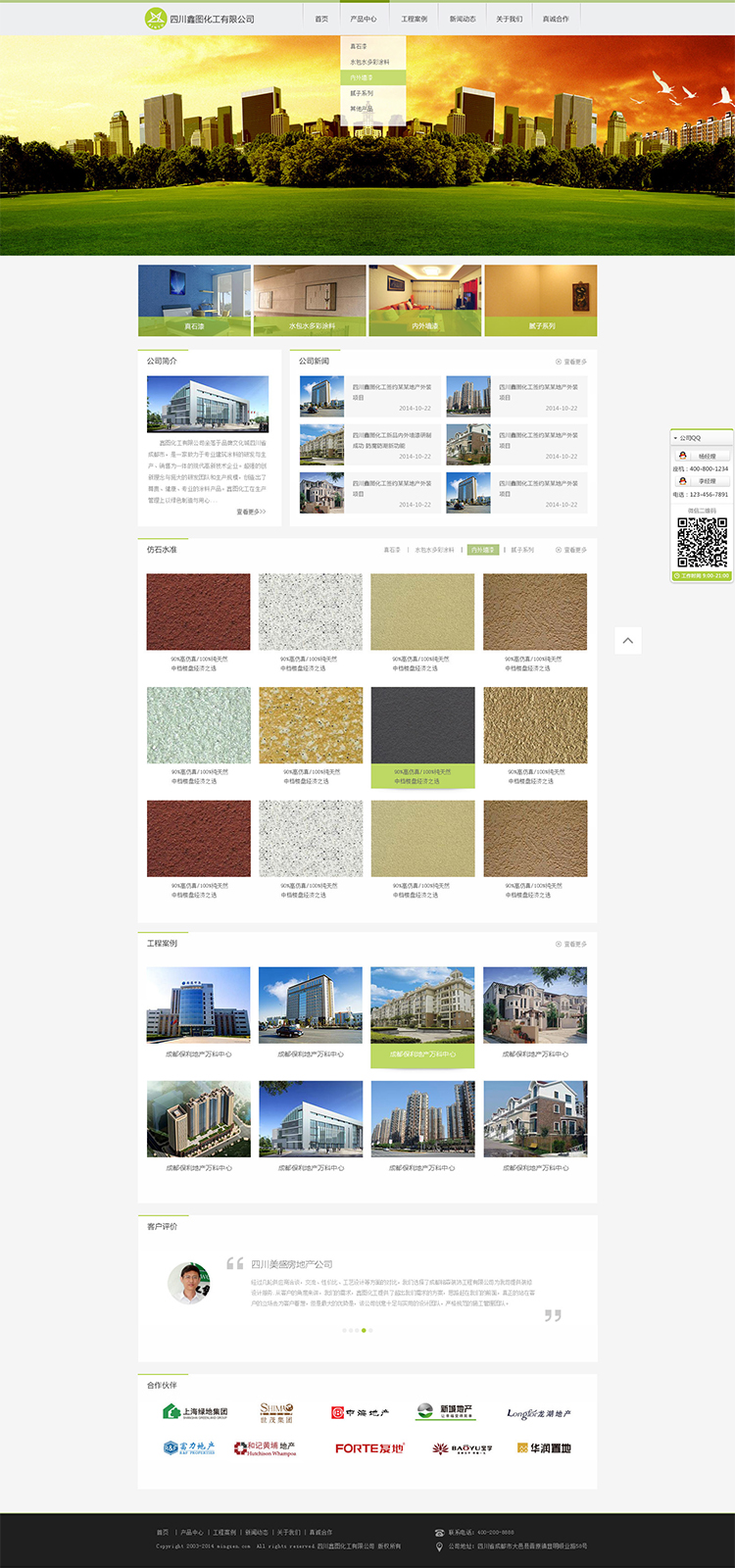Open the 上海绿地集团 partner logo
735x1568 pixels.
[x=195, y=1412]
